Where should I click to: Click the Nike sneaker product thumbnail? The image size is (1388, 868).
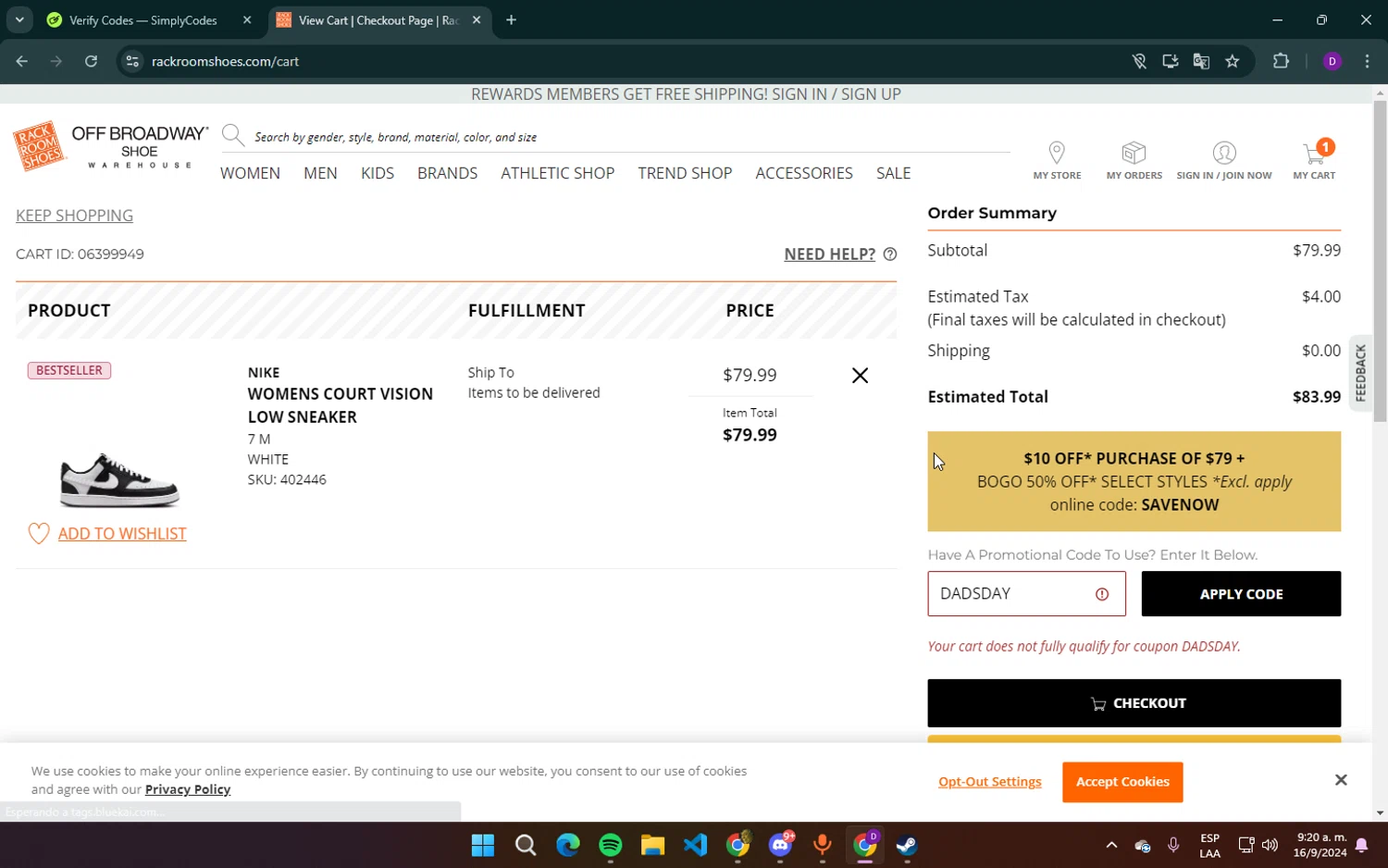pyautogui.click(x=119, y=480)
